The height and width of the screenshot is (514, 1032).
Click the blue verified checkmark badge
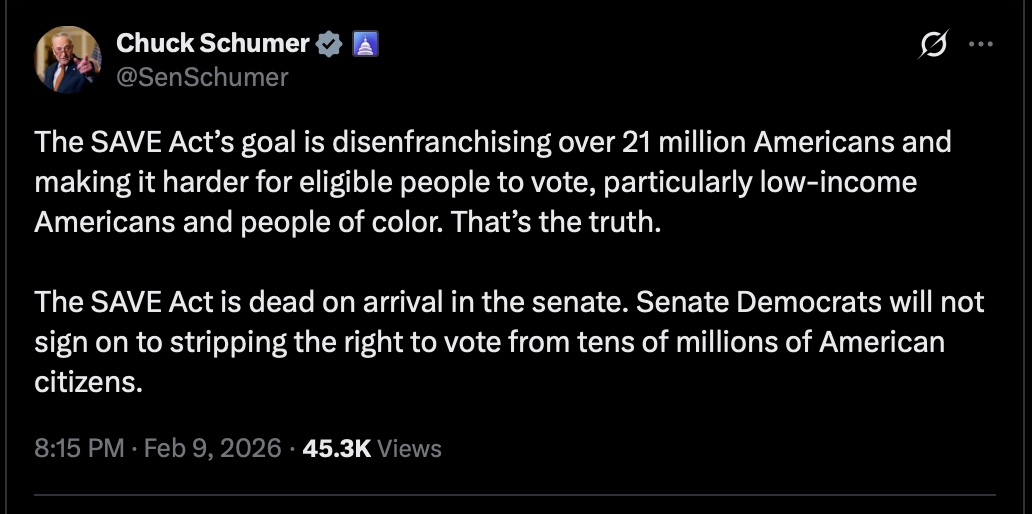[330, 43]
